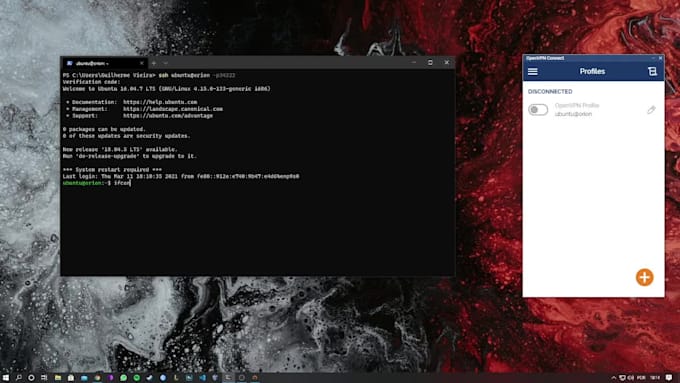Open the network icon in system tray
This screenshot has height=383, width=680.
(622, 378)
